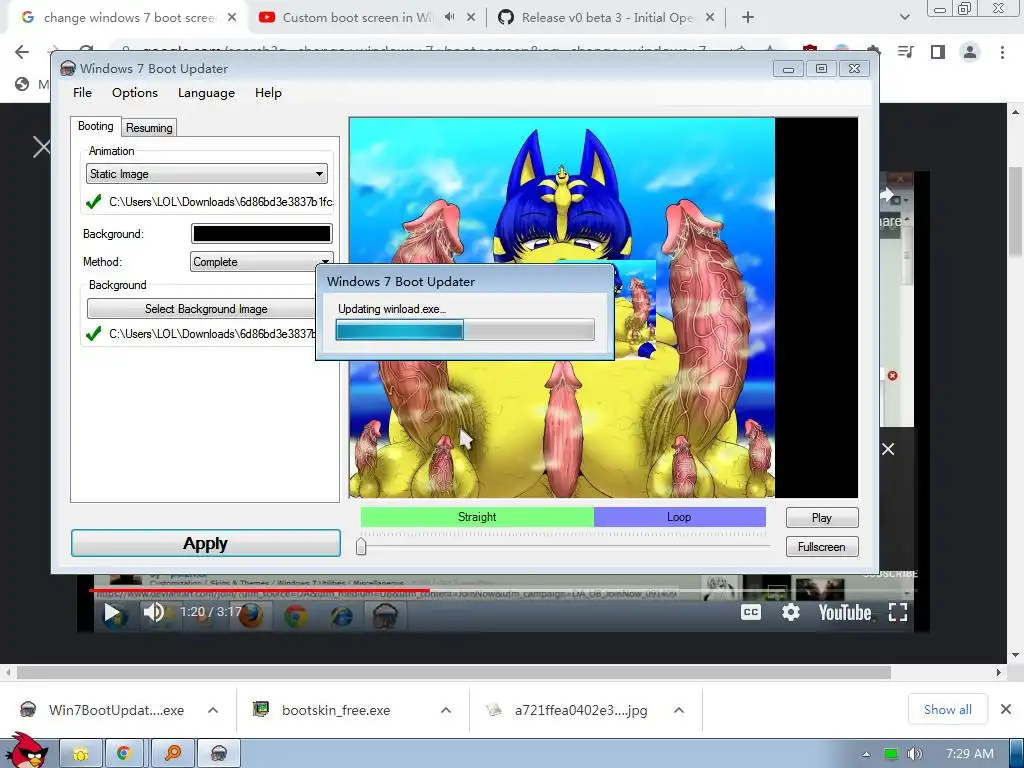1024x768 pixels.
Task: Go back with Chrome's back arrow
Action: click(22, 52)
